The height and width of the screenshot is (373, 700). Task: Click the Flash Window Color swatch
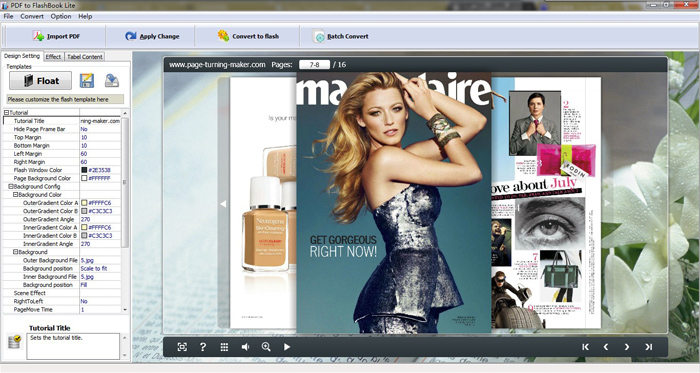coord(84,170)
